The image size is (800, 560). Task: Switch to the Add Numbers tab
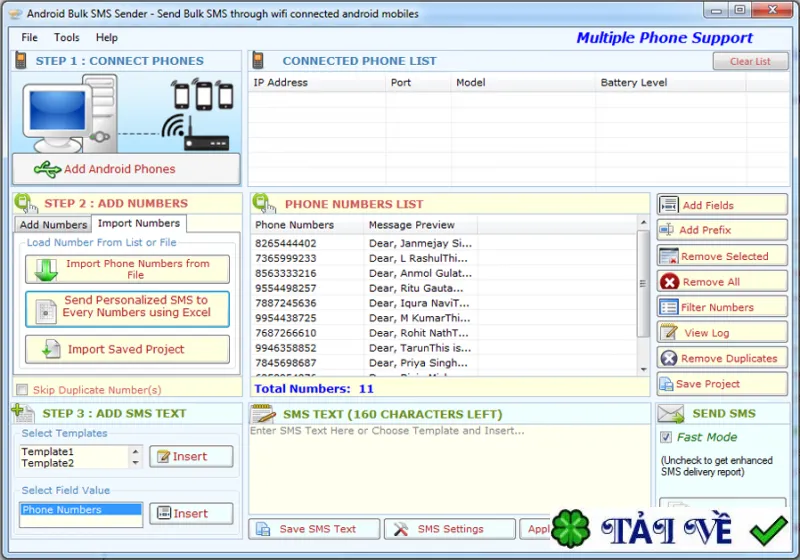point(53,224)
